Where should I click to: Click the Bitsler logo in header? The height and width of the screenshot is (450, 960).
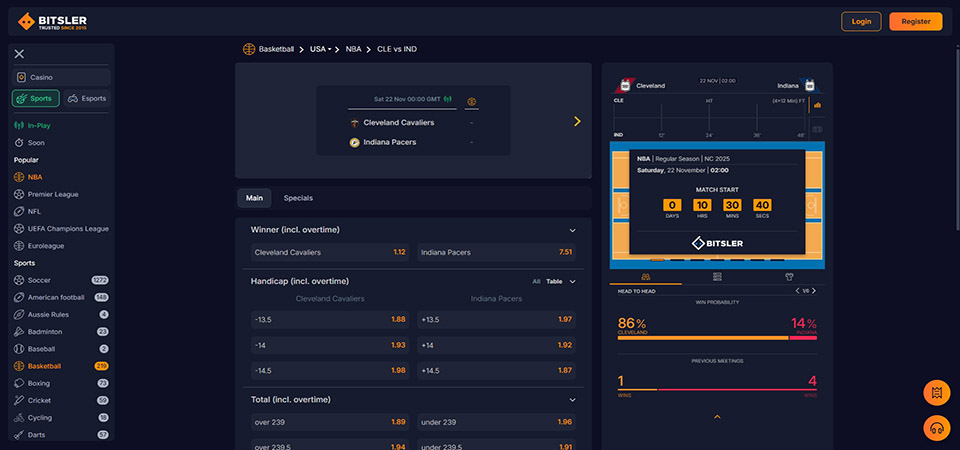(52, 21)
